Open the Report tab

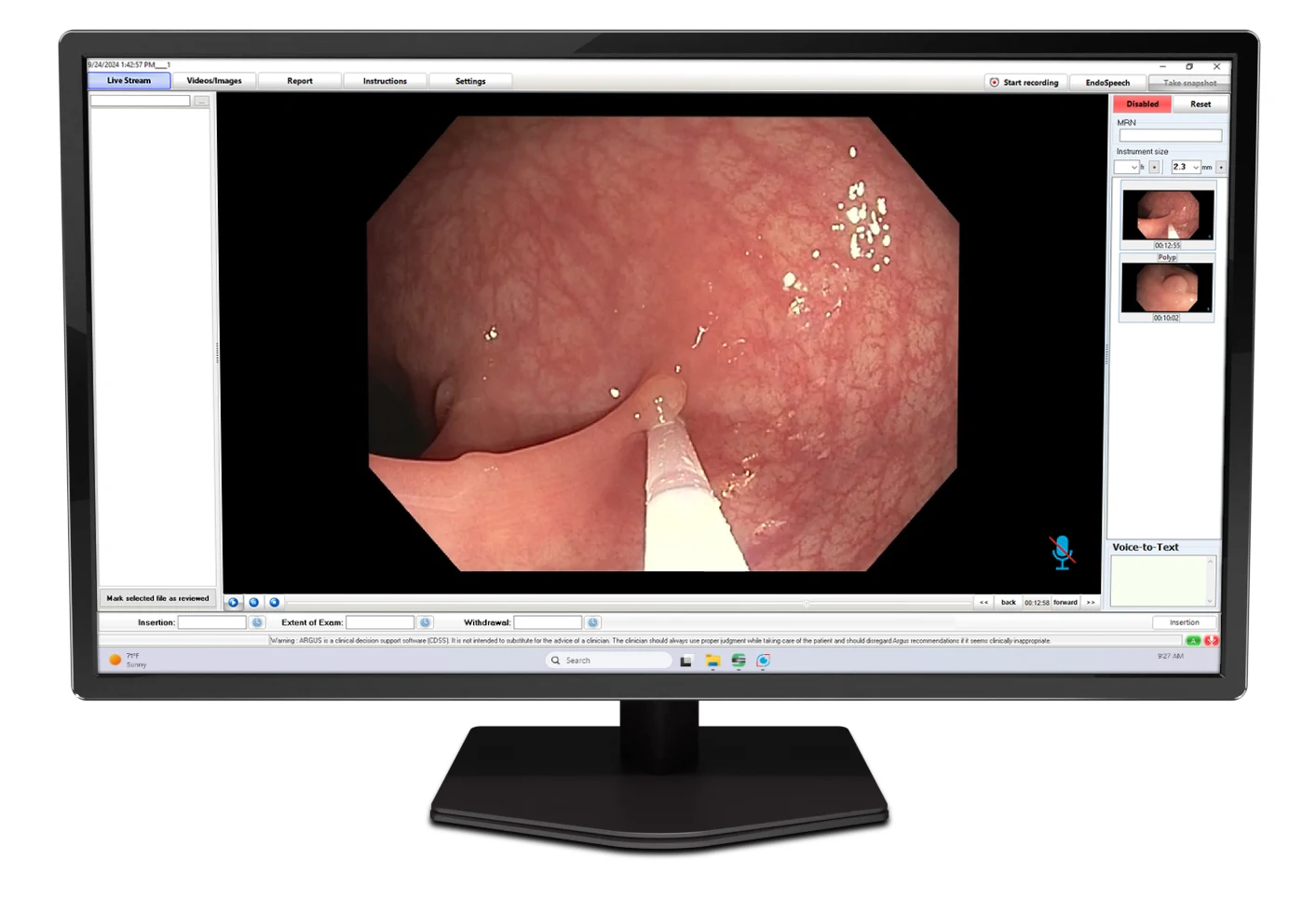tap(300, 81)
